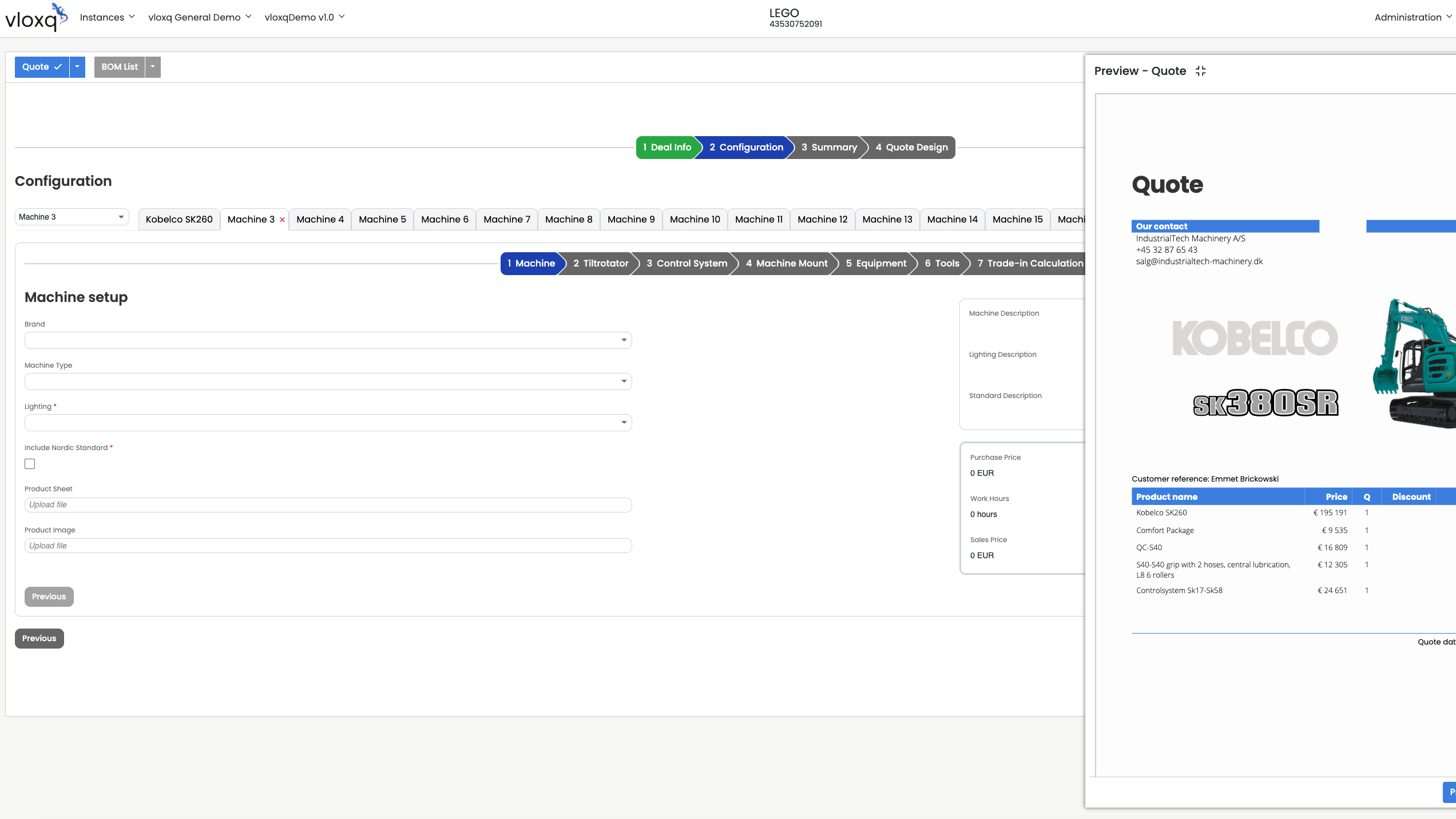1456x819 pixels.
Task: Open the BOM List dropdown arrow
Action: point(153,67)
